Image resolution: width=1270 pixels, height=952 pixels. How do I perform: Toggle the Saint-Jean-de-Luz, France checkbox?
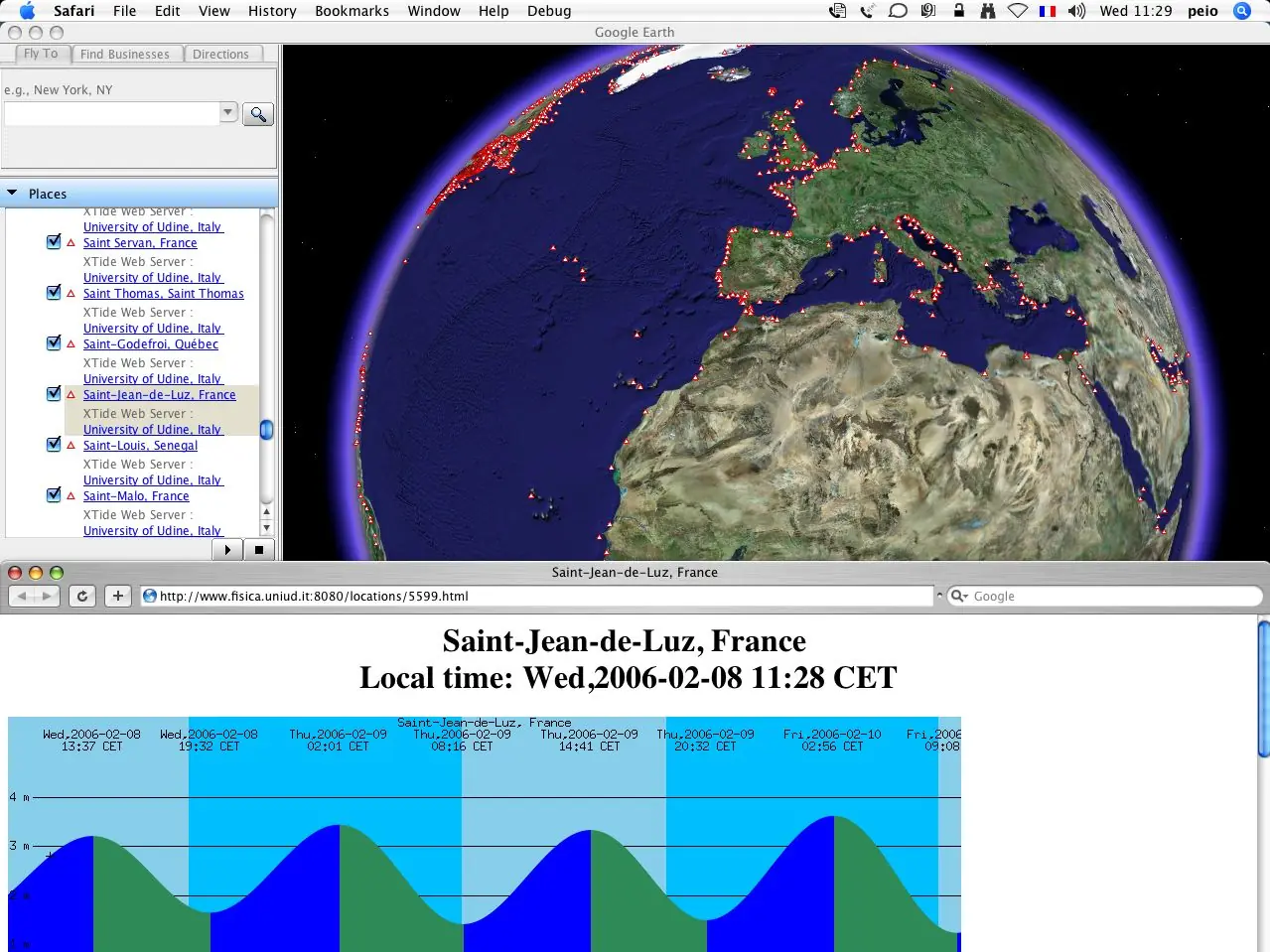click(x=54, y=393)
